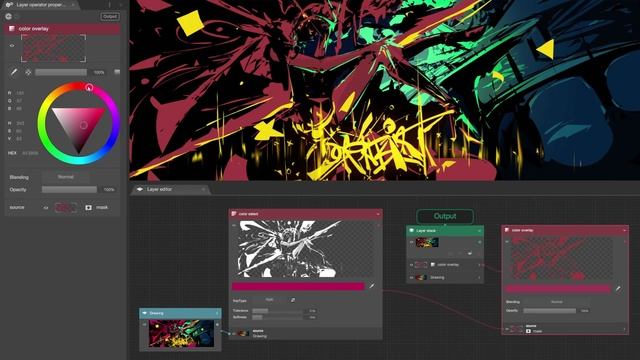Click the mask icon in color overlay node
The image size is (640, 360).
pos(528,331)
